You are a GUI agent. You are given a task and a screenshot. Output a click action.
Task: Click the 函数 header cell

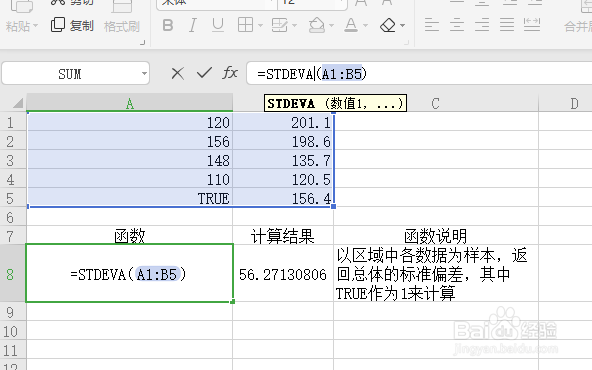(130, 236)
